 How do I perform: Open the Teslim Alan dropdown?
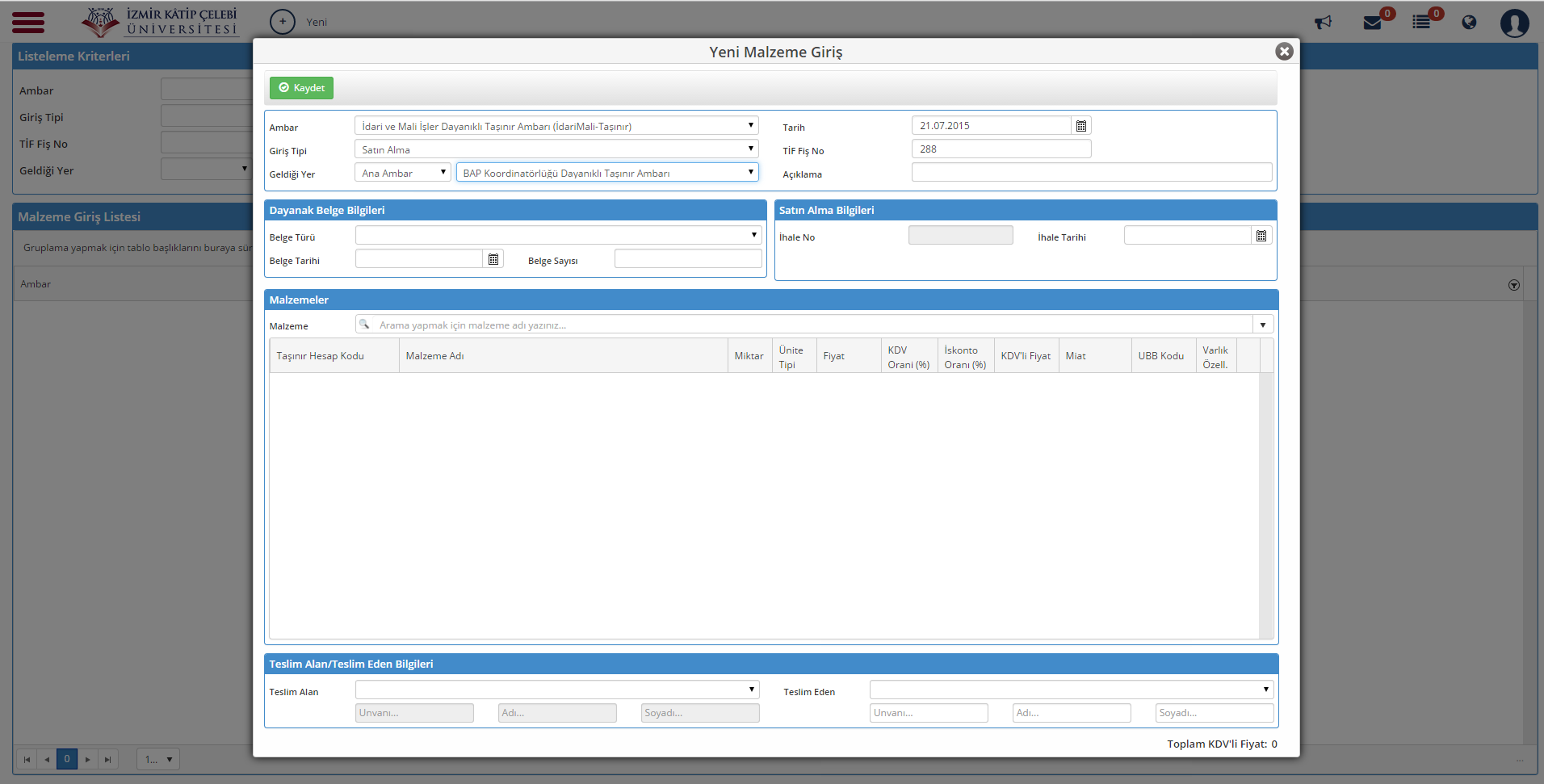coord(557,690)
